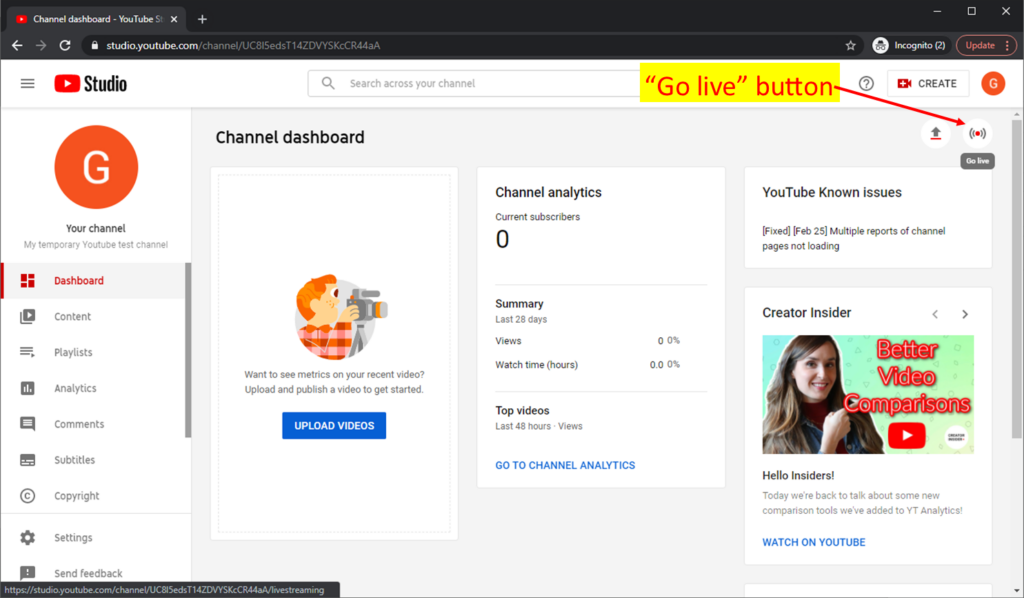The image size is (1024, 598).
Task: Click the Dashboard grid icon
Action: coord(27,281)
